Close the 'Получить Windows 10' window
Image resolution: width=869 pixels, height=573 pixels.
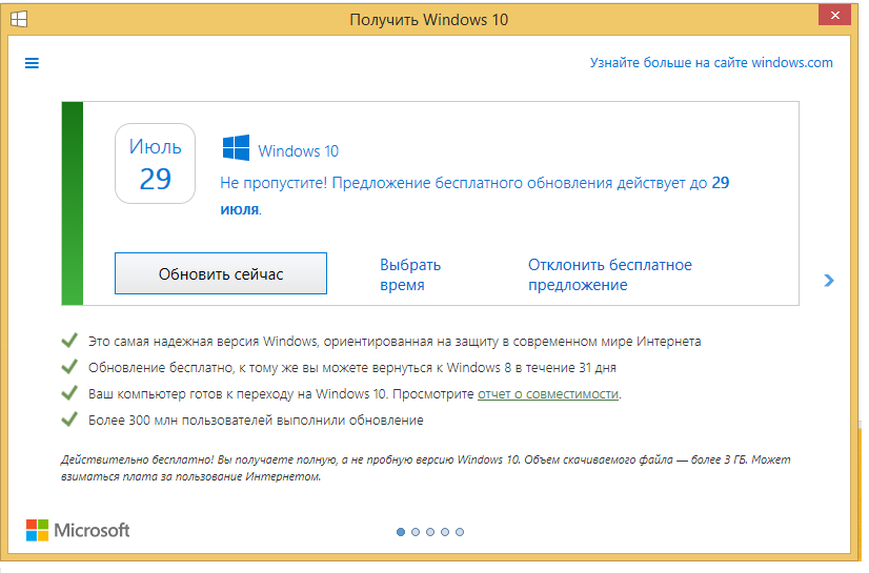tap(835, 15)
